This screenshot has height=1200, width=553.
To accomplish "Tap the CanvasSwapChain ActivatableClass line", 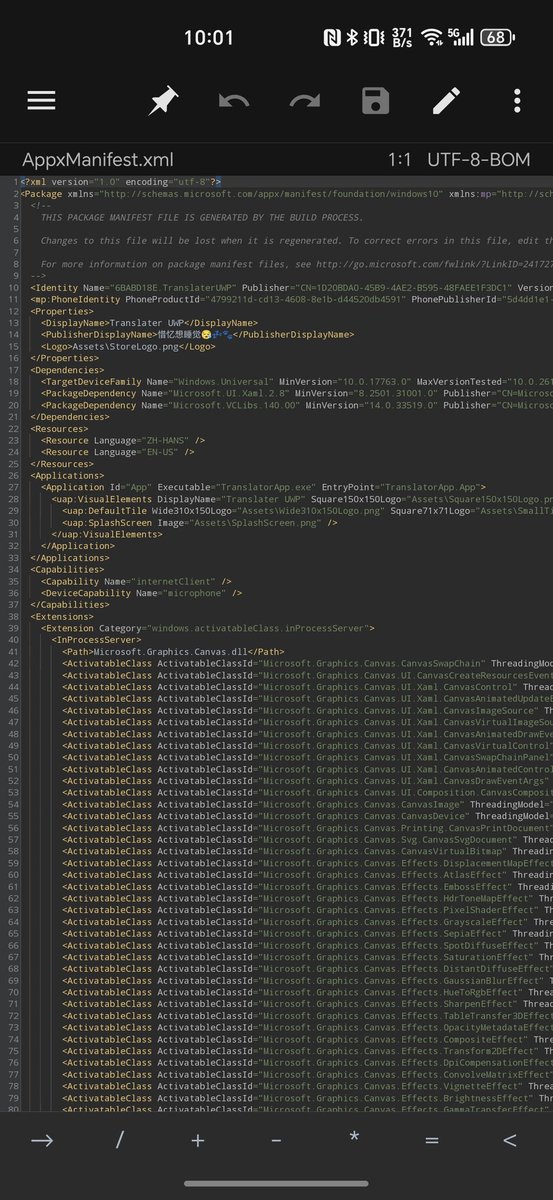I will [306, 663].
